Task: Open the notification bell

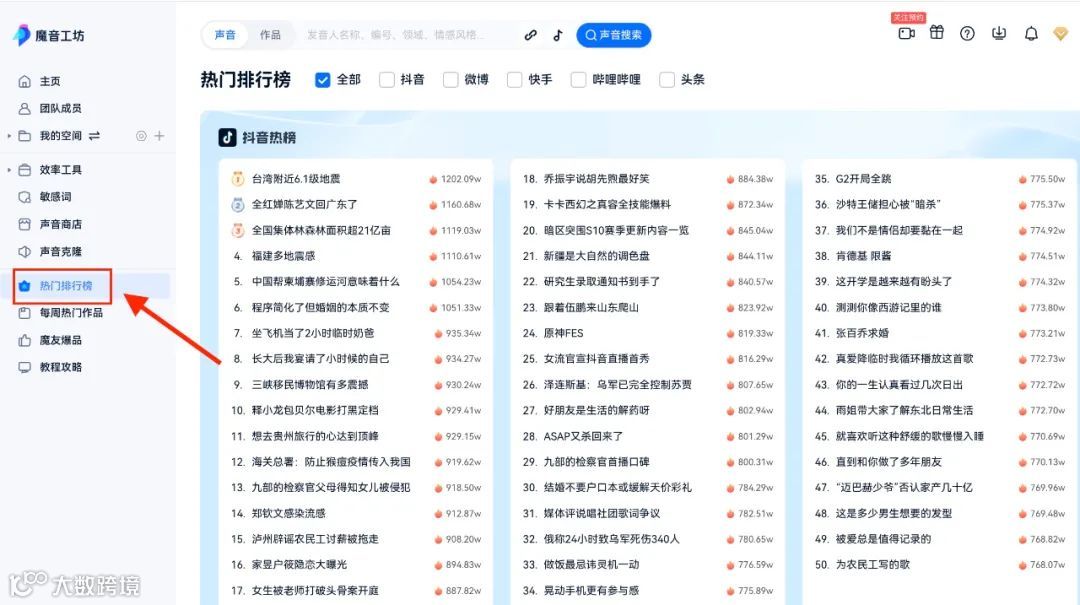Action: click(x=1031, y=33)
